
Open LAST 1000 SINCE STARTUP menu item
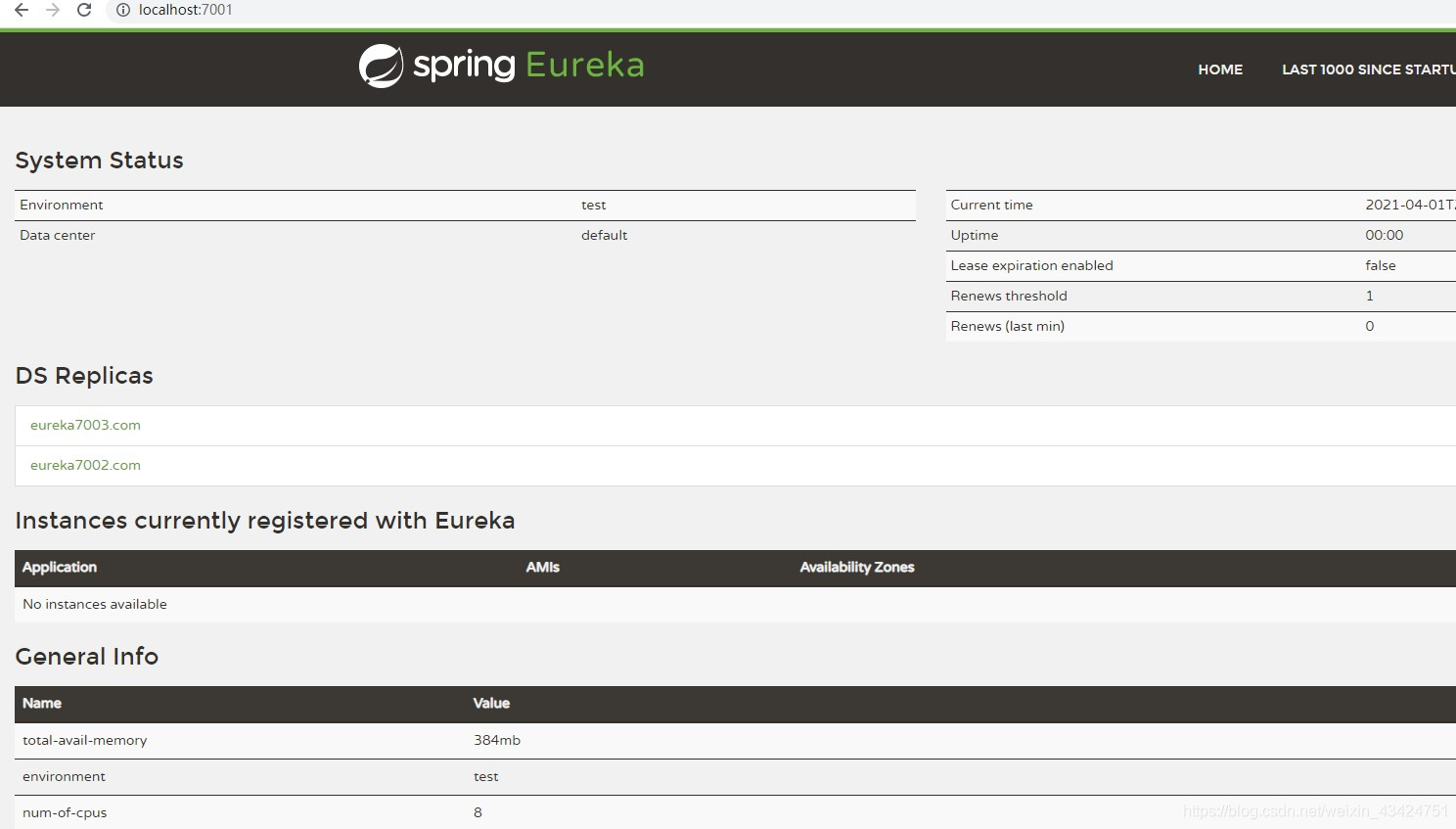click(1368, 69)
